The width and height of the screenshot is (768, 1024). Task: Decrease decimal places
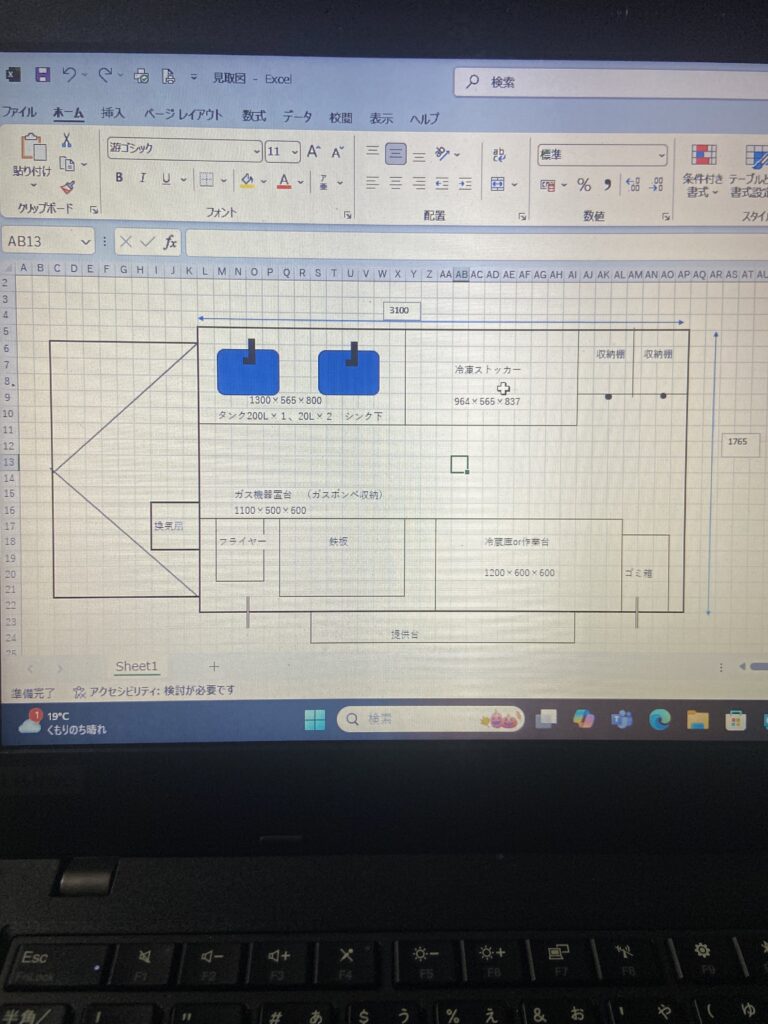click(x=656, y=185)
